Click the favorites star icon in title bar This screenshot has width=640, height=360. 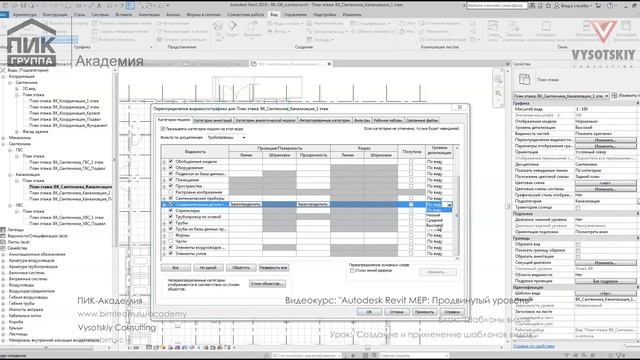click(549, 6)
